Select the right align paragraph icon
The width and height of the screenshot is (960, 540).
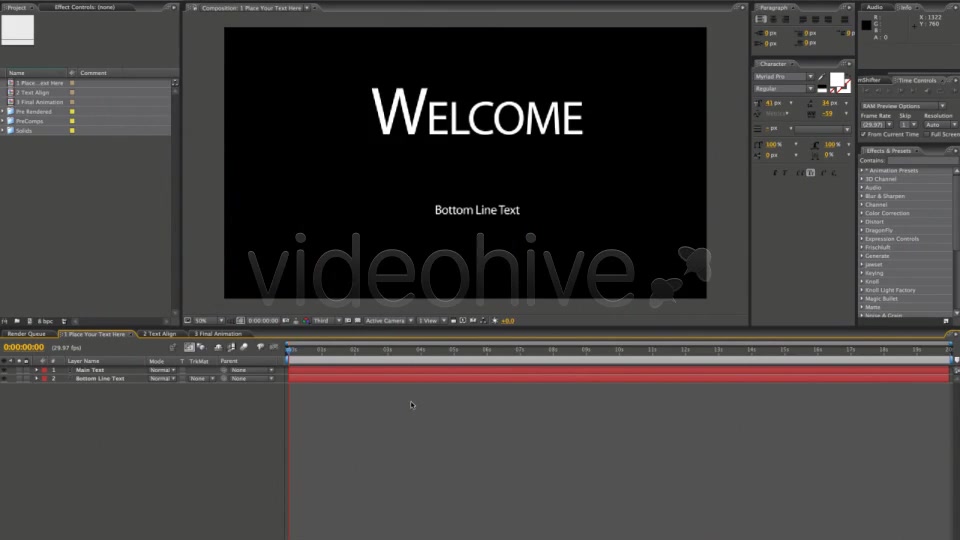click(785, 19)
